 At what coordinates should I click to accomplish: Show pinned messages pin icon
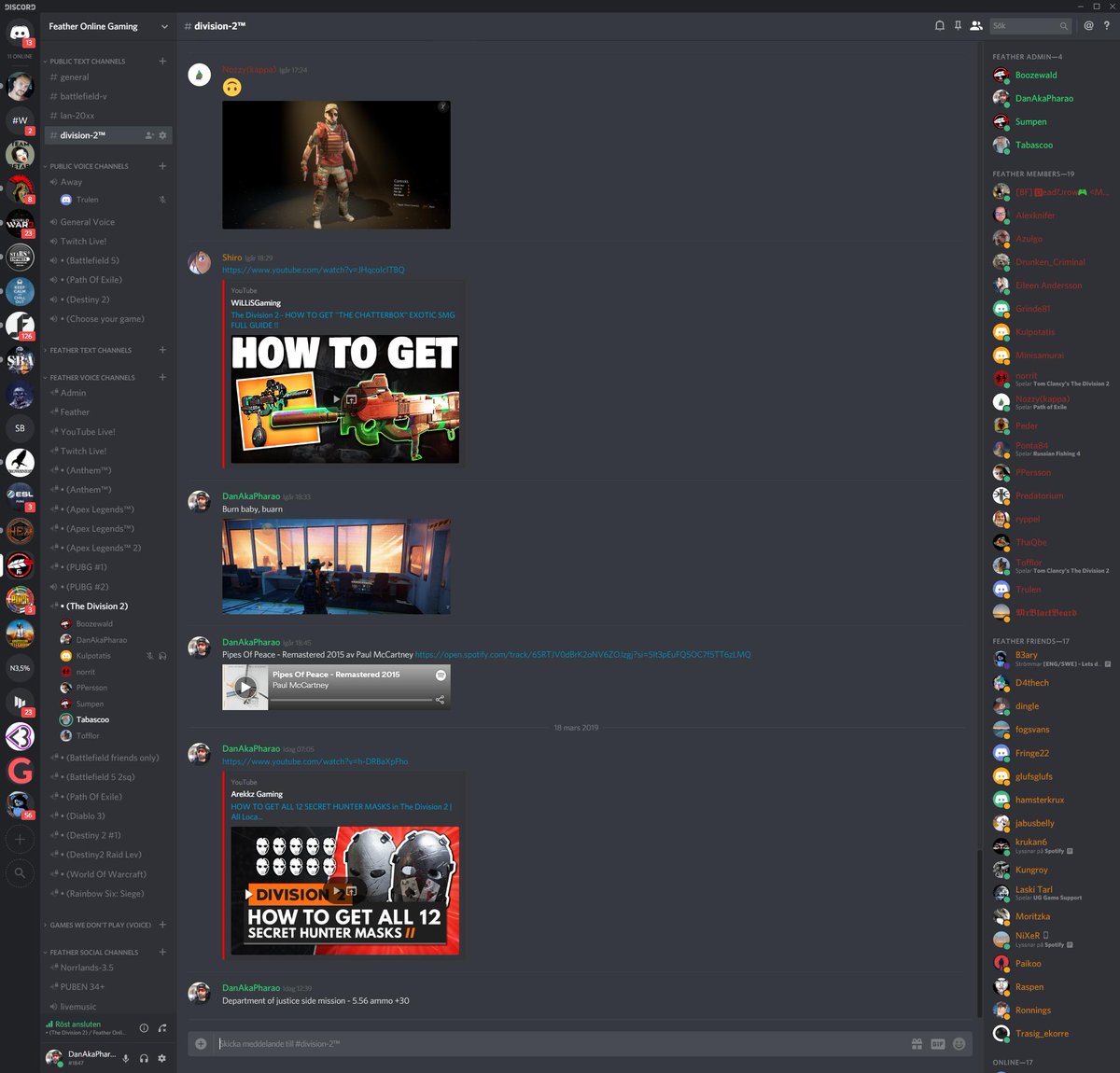click(x=958, y=26)
